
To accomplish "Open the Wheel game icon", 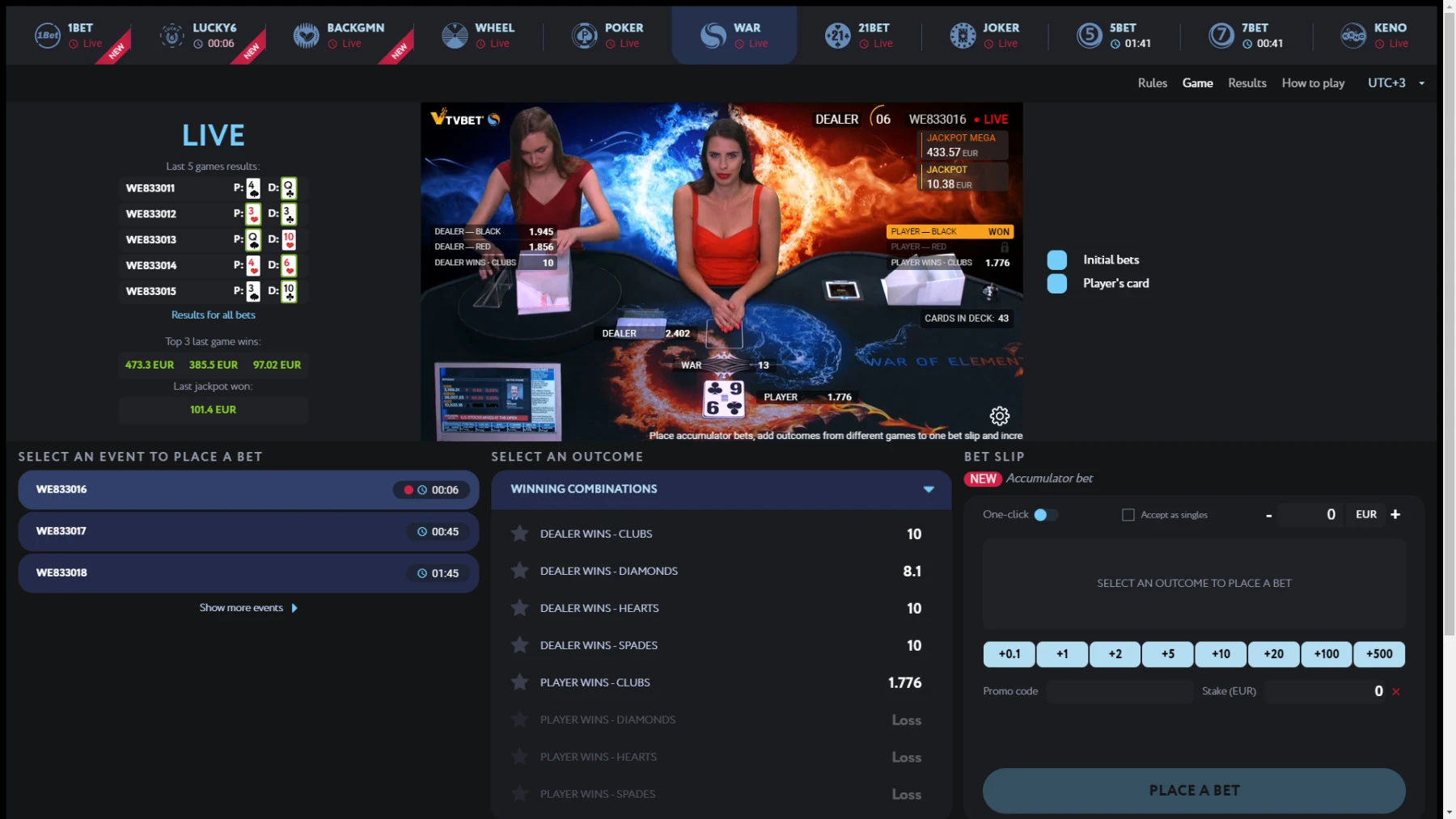I will tap(455, 36).
